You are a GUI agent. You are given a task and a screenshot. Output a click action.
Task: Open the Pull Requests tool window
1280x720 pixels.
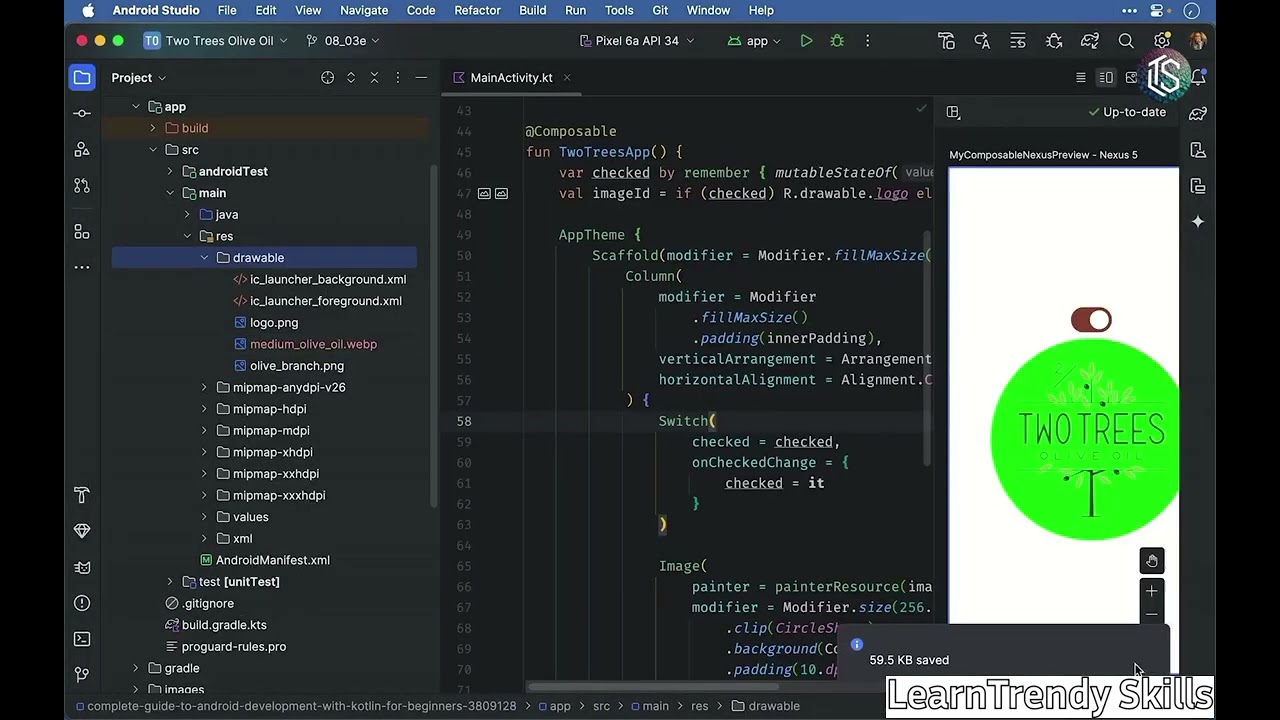click(x=82, y=186)
